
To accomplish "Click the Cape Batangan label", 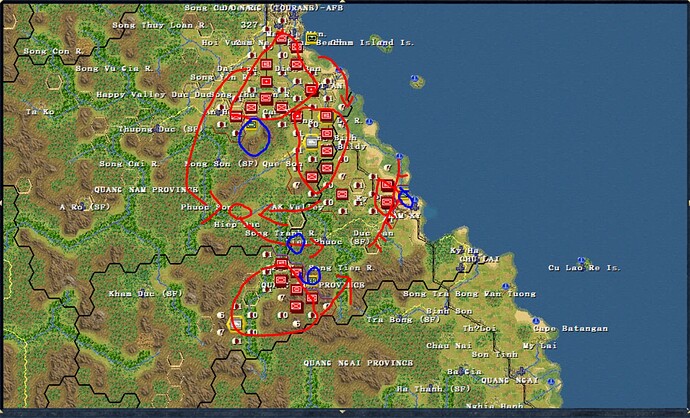I will pos(571,328).
